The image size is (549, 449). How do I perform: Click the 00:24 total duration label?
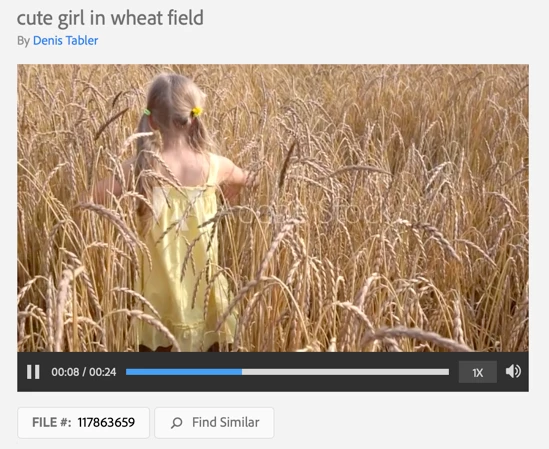click(x=103, y=372)
